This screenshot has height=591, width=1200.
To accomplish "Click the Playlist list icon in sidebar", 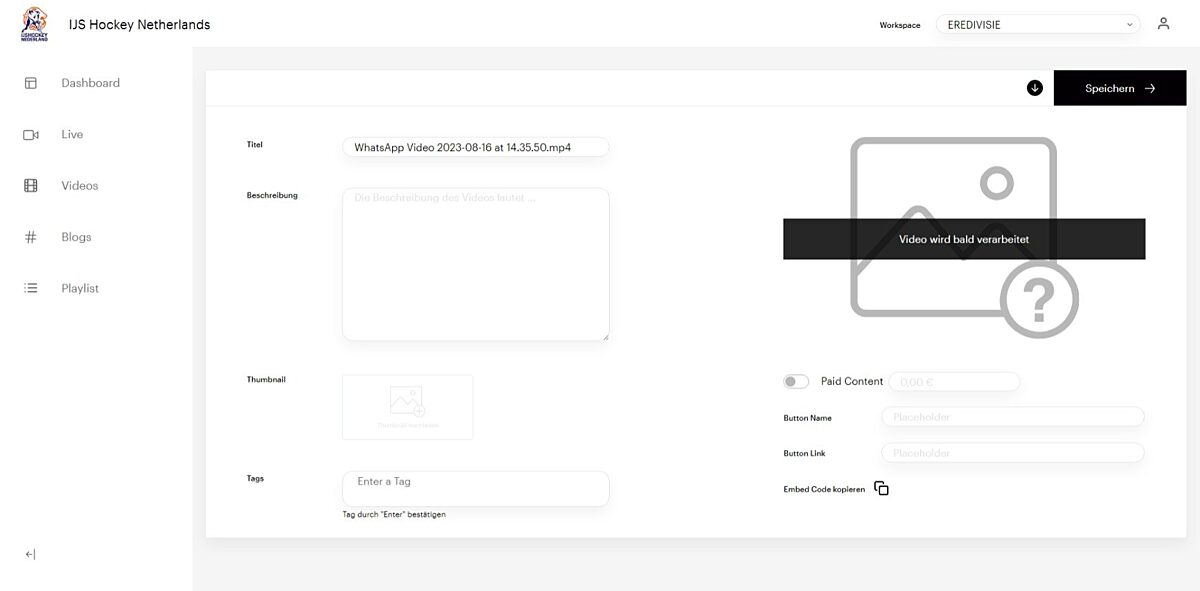I will click(31, 288).
